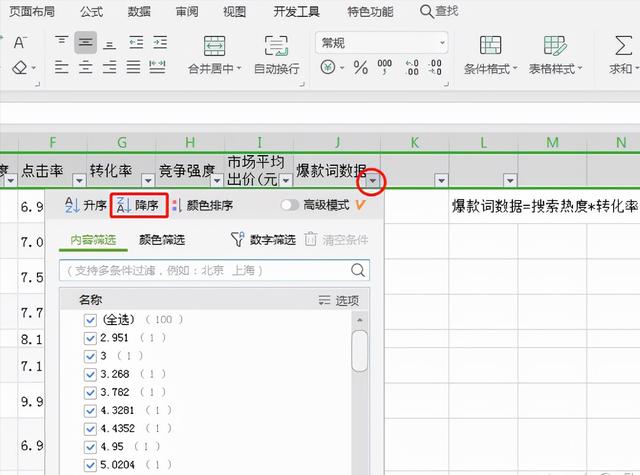Viewport: 640px width, 475px height.
Task: Click the font size A icon
Action: (20, 42)
